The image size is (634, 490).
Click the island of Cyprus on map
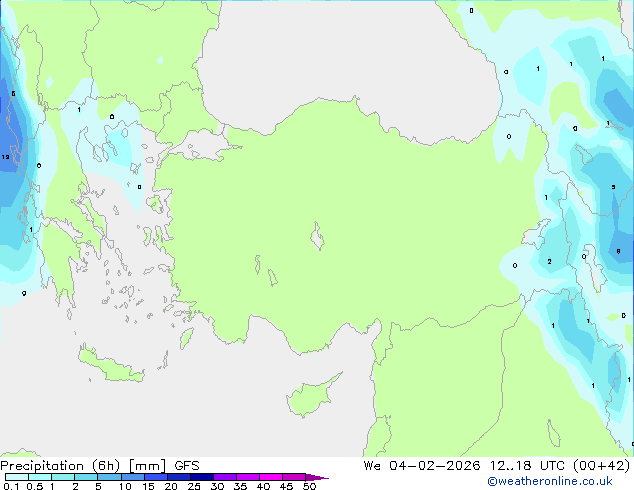[311, 397]
